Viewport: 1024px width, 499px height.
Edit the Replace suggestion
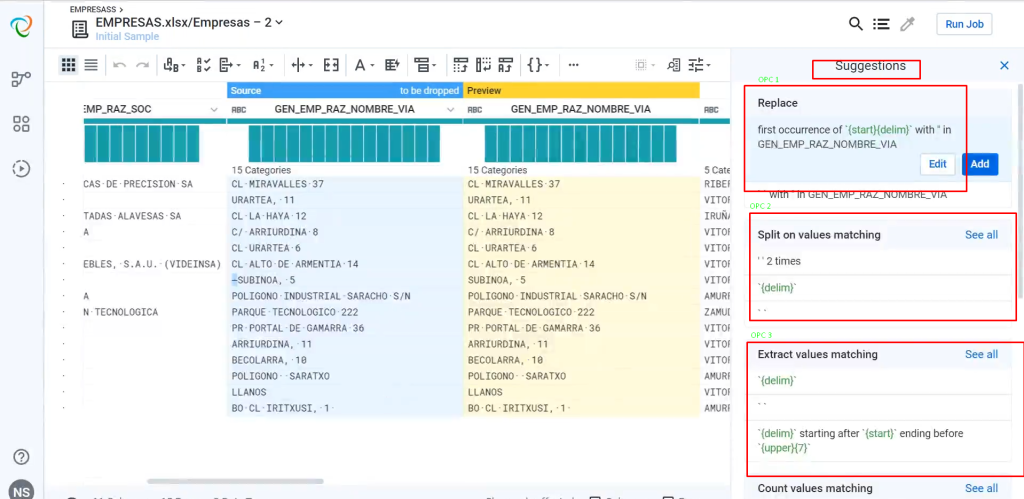[937, 164]
